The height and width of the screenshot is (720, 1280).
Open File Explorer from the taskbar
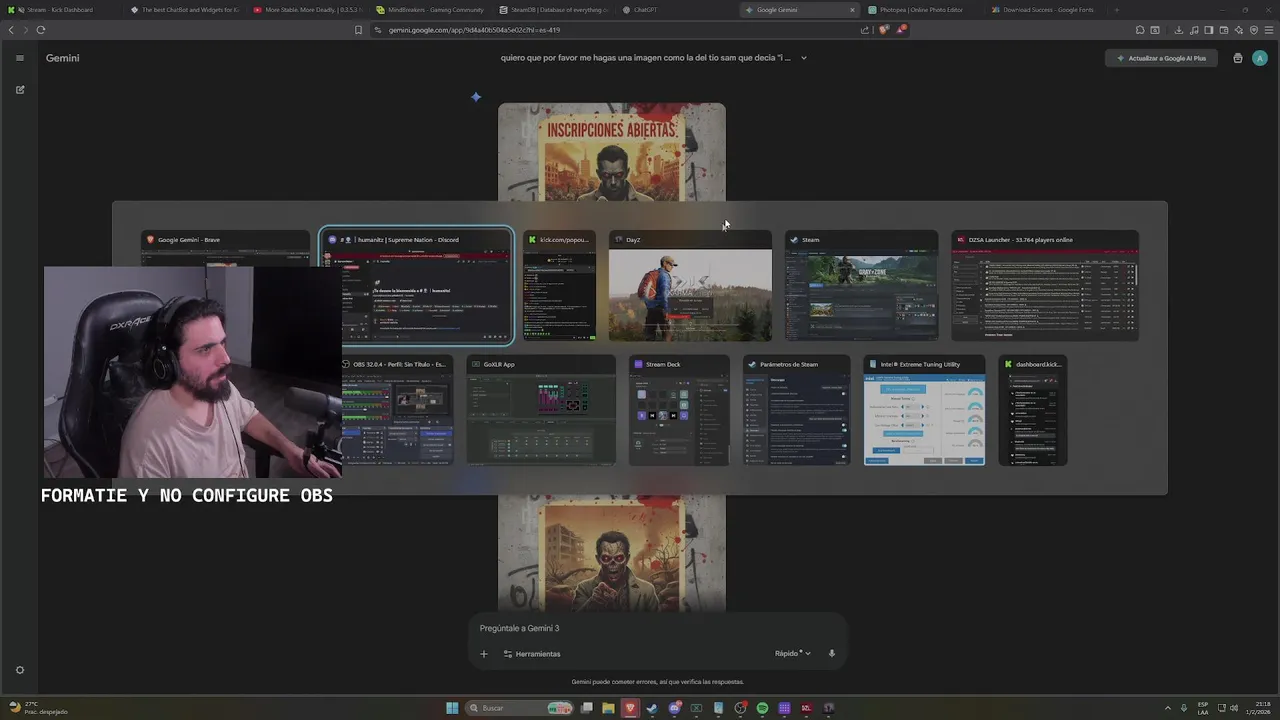pos(608,708)
